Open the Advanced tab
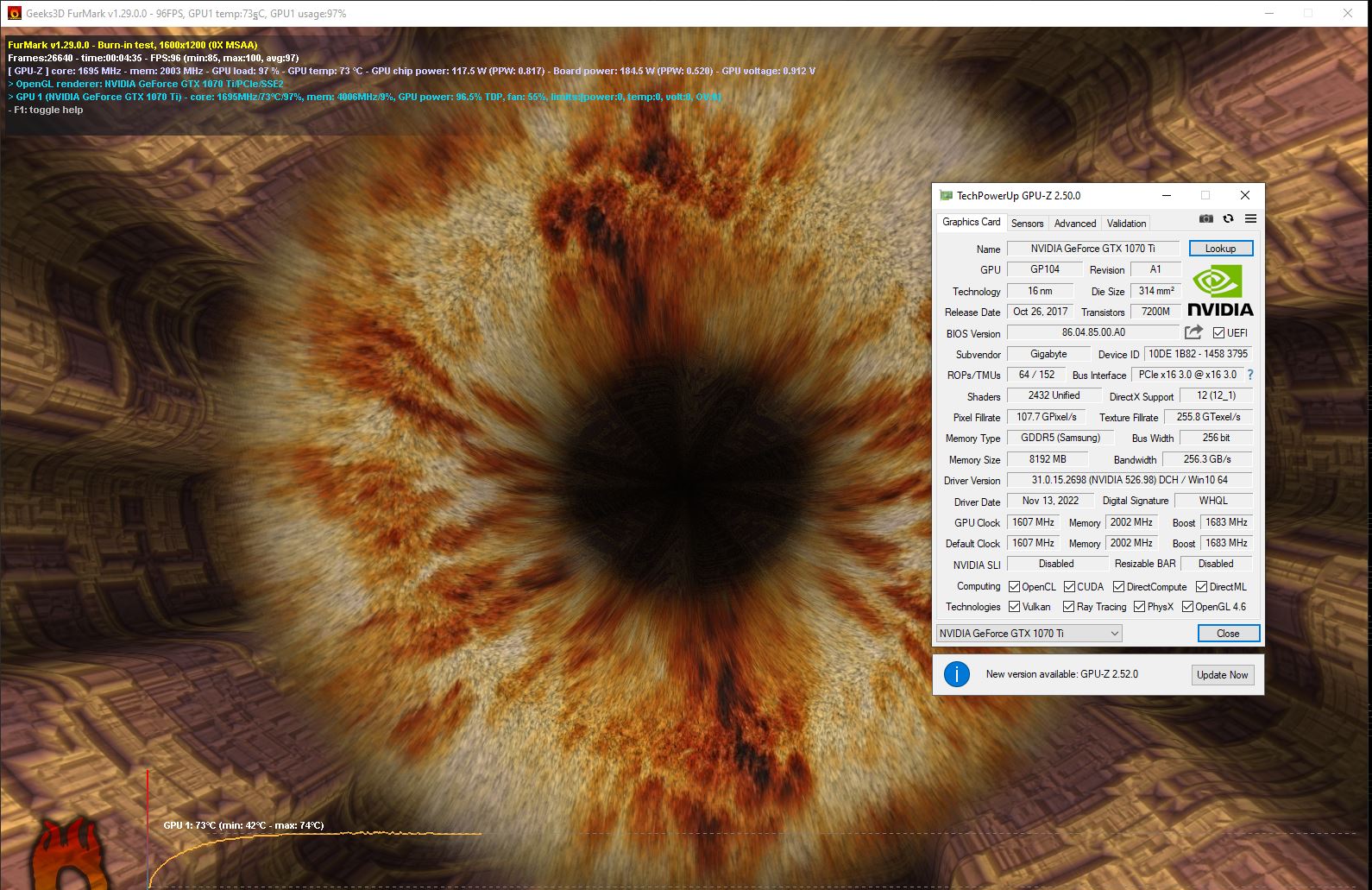The width and height of the screenshot is (1372, 890). click(1074, 224)
